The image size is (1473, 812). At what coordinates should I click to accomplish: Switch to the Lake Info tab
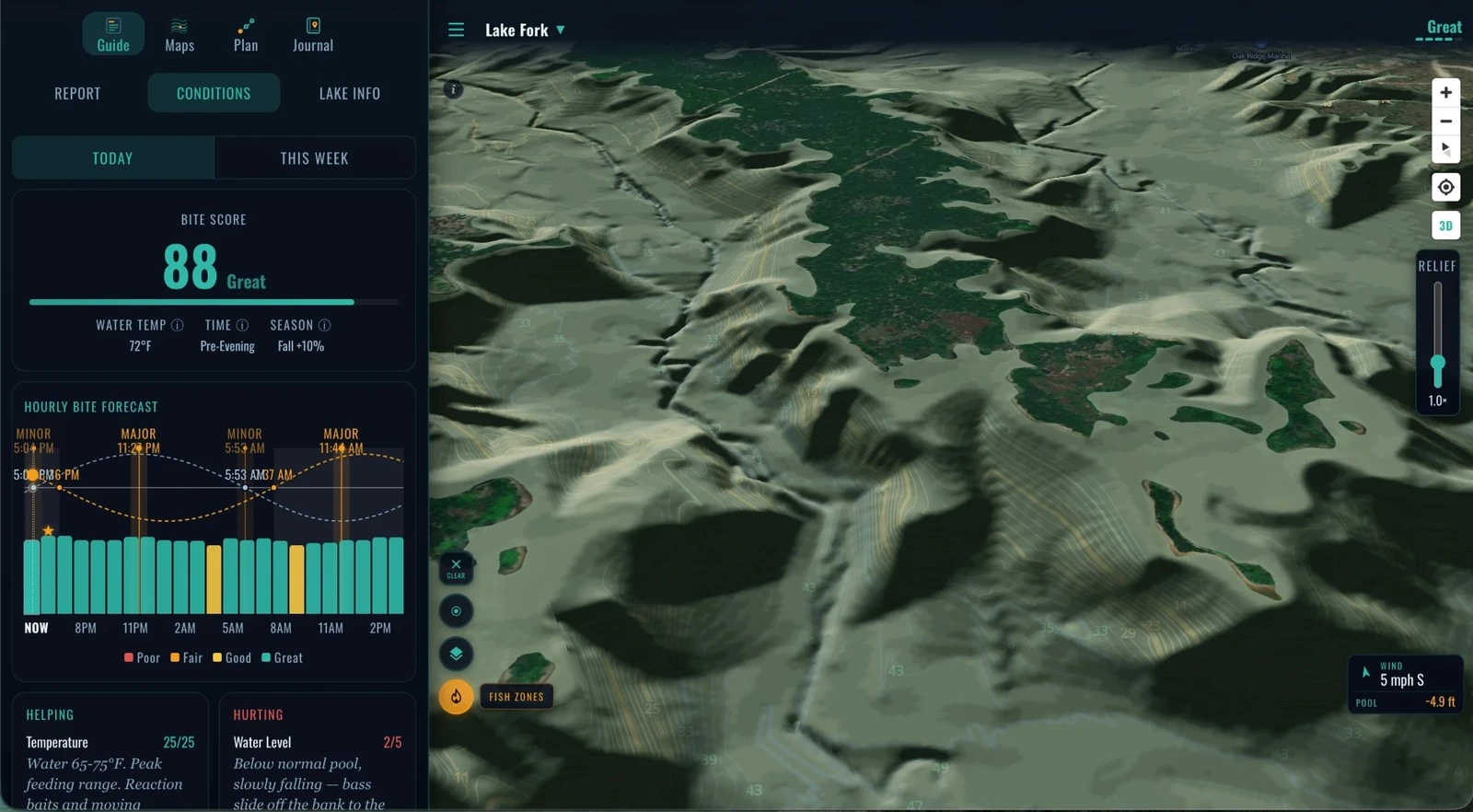[x=350, y=93]
